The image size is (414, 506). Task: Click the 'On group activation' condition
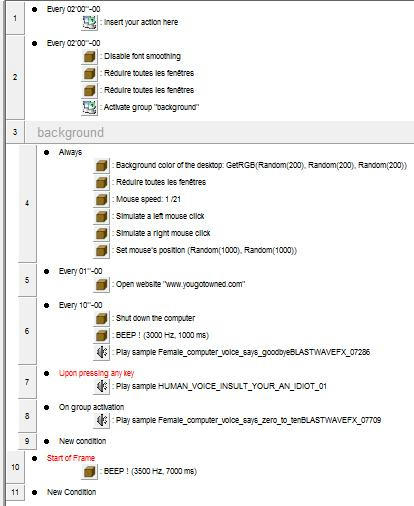click(91, 407)
